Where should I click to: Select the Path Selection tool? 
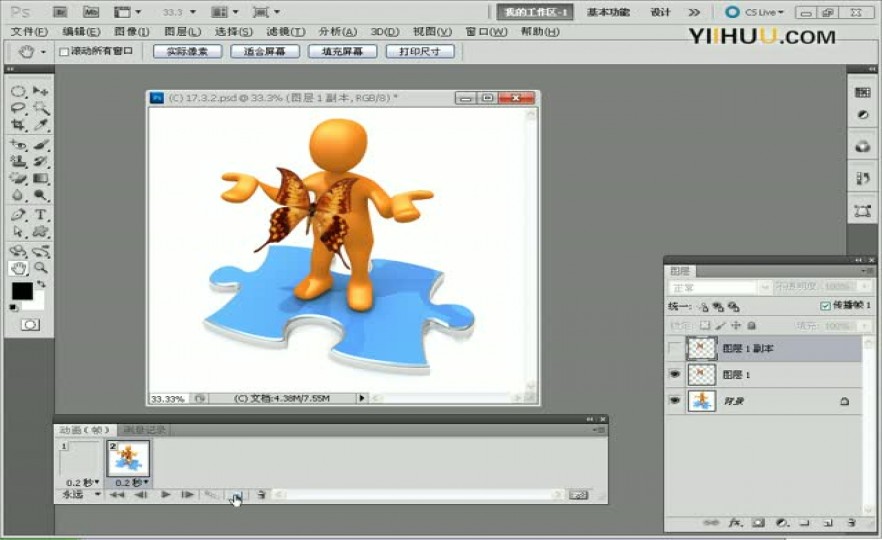click(x=18, y=231)
